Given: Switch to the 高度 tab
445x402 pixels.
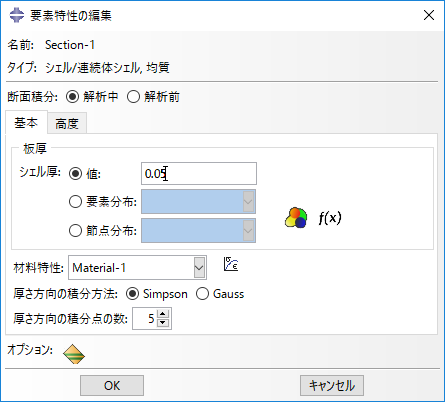Looking at the screenshot, I should pyautogui.click(x=67, y=124).
